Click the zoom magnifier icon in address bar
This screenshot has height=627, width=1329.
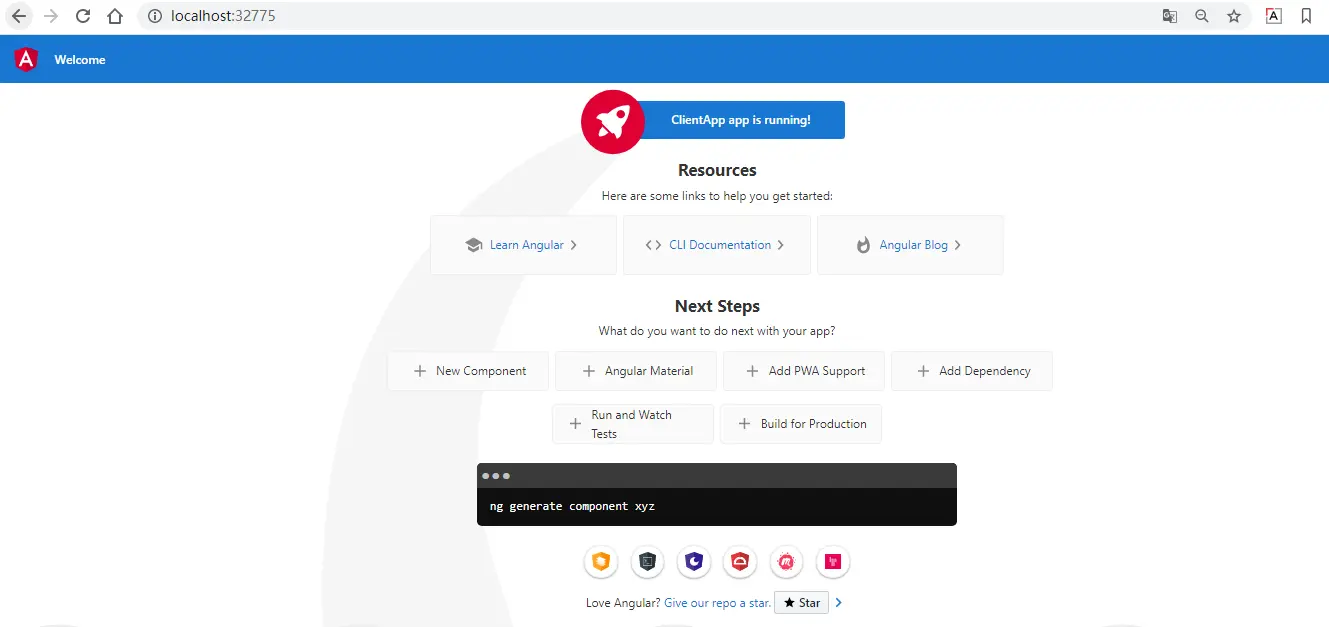[1202, 16]
